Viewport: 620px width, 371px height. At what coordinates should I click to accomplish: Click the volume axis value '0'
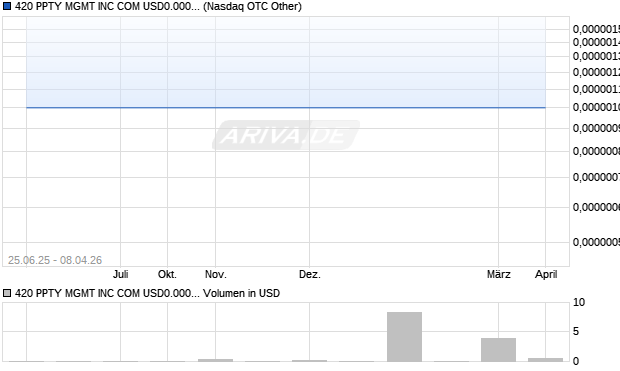[x=576, y=361]
